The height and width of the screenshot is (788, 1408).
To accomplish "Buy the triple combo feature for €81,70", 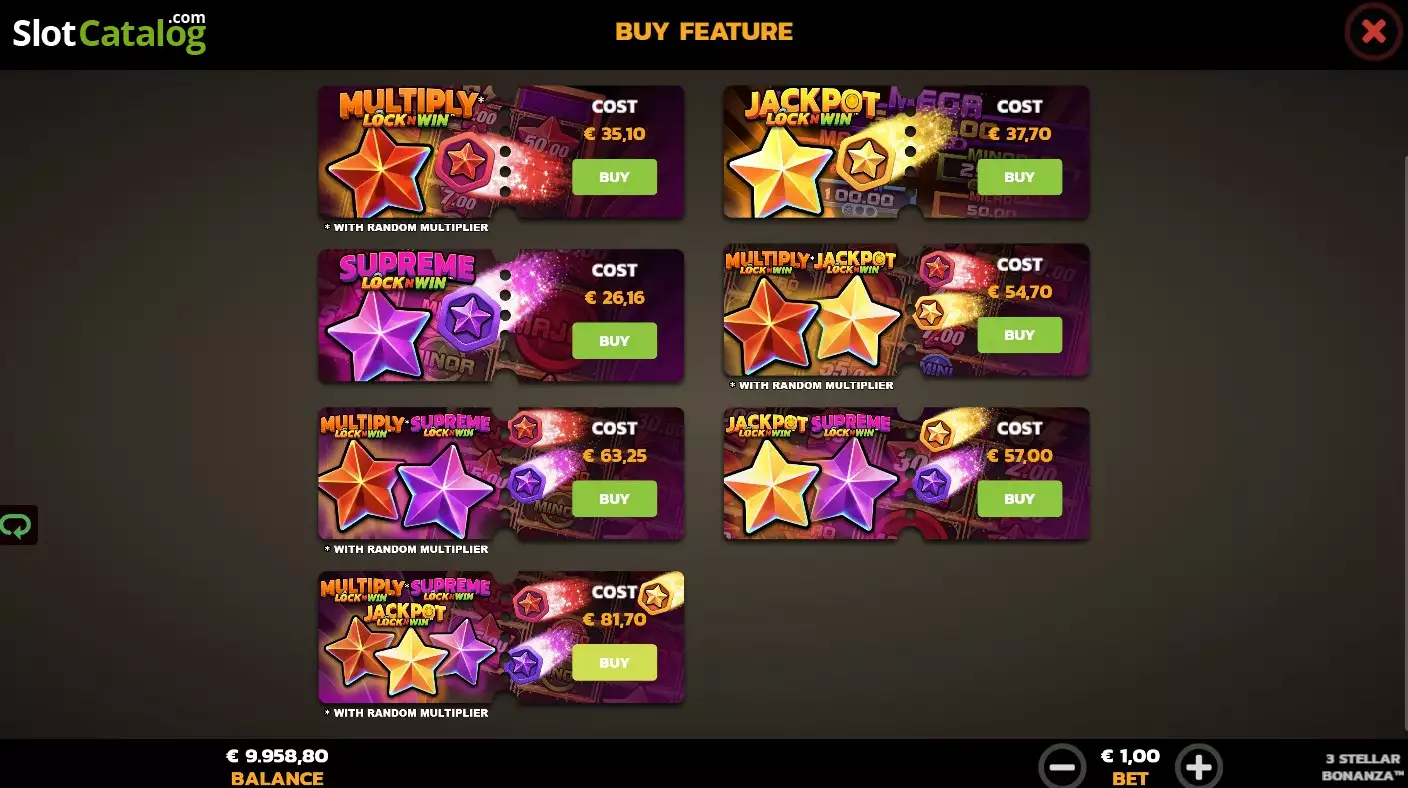I will pyautogui.click(x=614, y=663).
